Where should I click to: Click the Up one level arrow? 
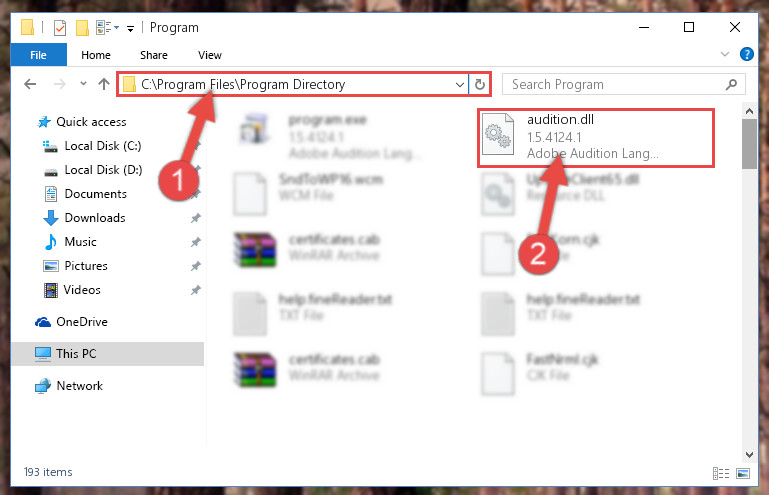103,84
